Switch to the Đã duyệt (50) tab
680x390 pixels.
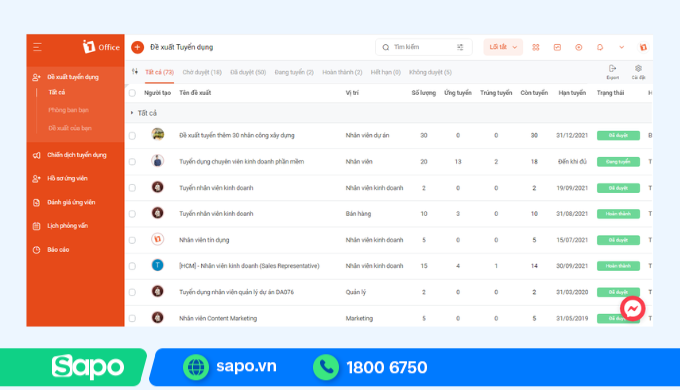pos(248,72)
